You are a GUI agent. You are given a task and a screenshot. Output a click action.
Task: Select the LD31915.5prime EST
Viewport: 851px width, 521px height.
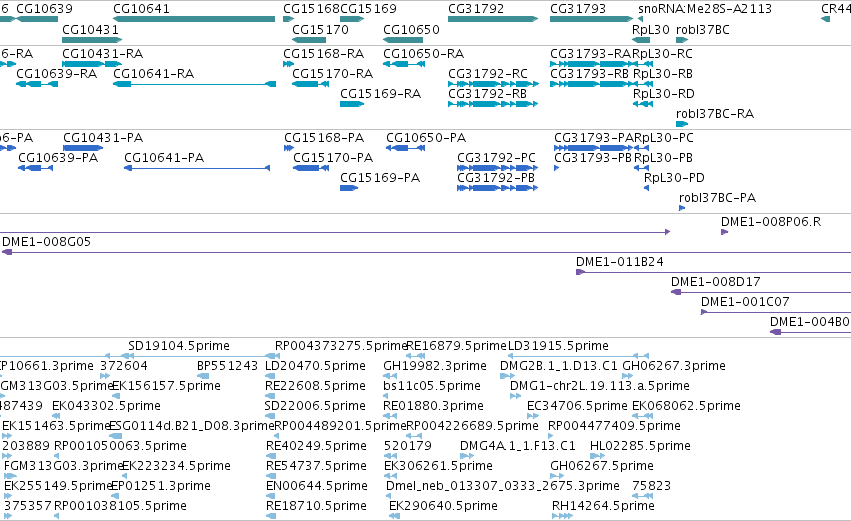pos(558,346)
